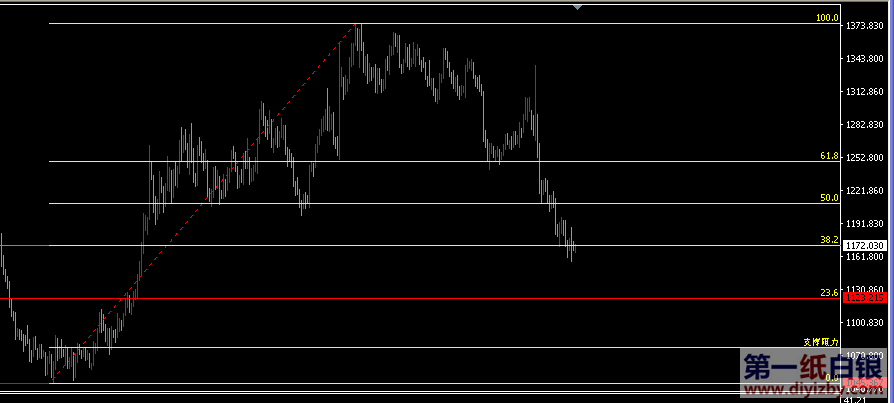894x403 pixels.
Task: Click the chart shift triangle marker at top
Action: tap(577, 6)
